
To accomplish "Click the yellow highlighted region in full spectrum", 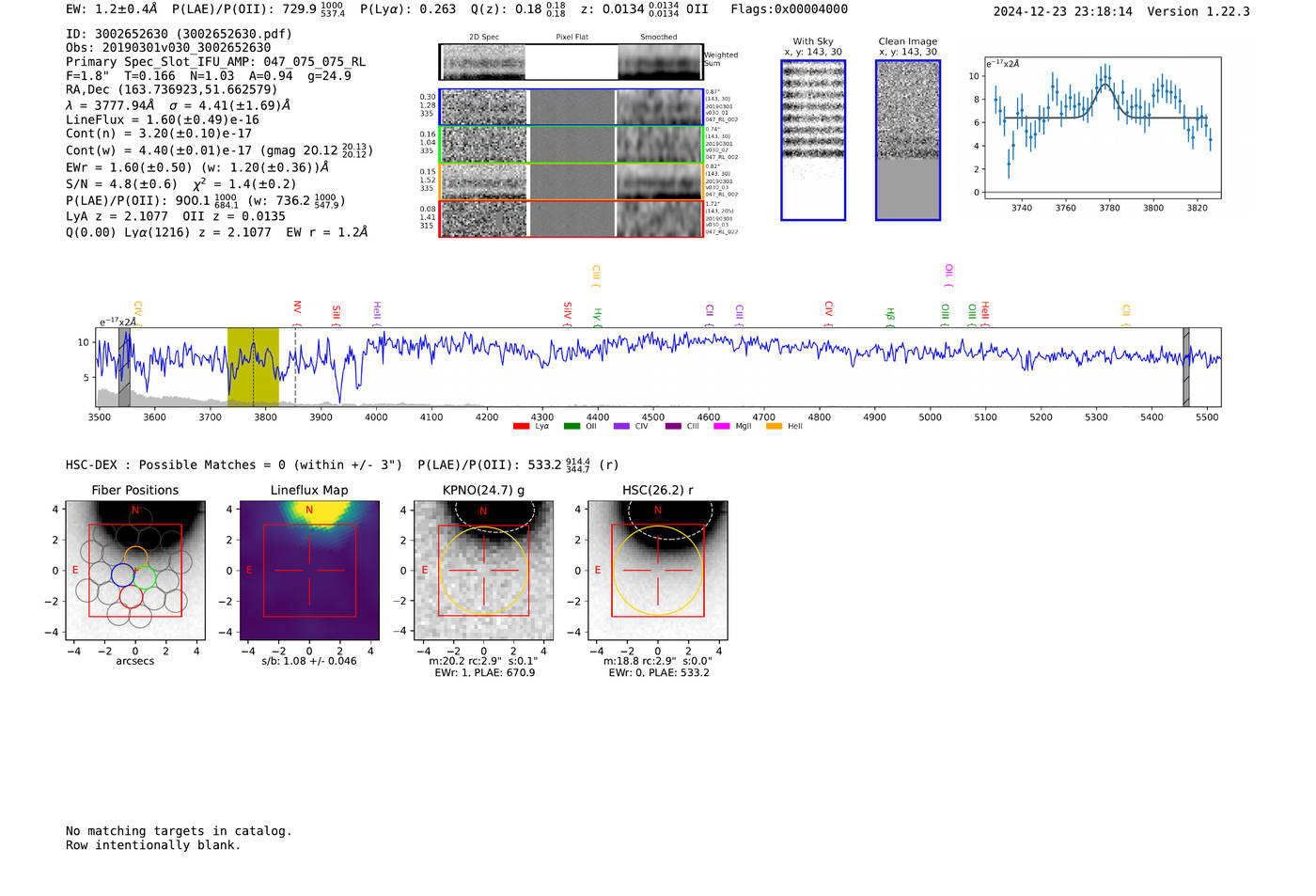I will [x=253, y=367].
